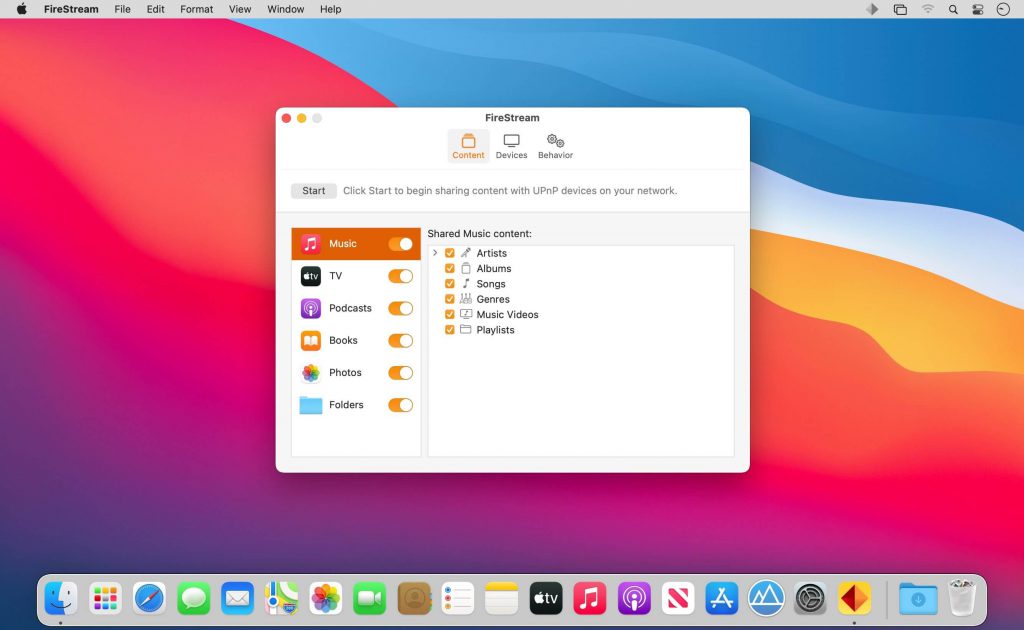Image resolution: width=1024 pixels, height=630 pixels.
Task: Uncheck the Albums checkbox
Action: tap(450, 269)
